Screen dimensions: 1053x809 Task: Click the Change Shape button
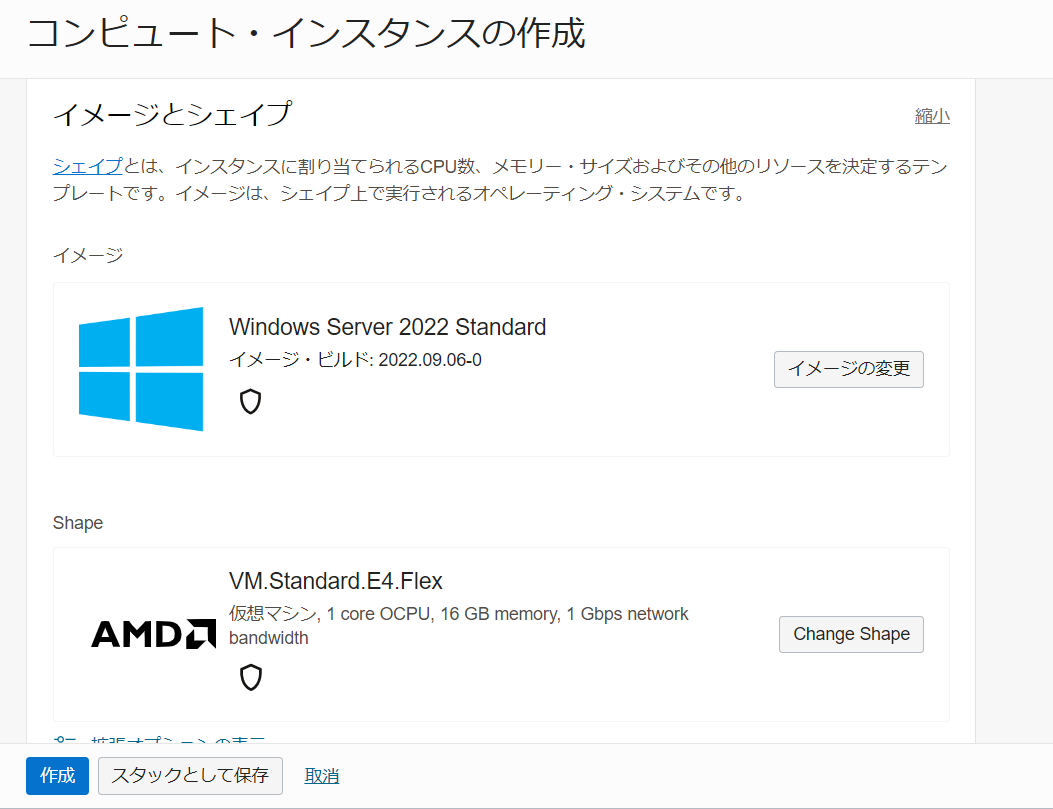850,633
